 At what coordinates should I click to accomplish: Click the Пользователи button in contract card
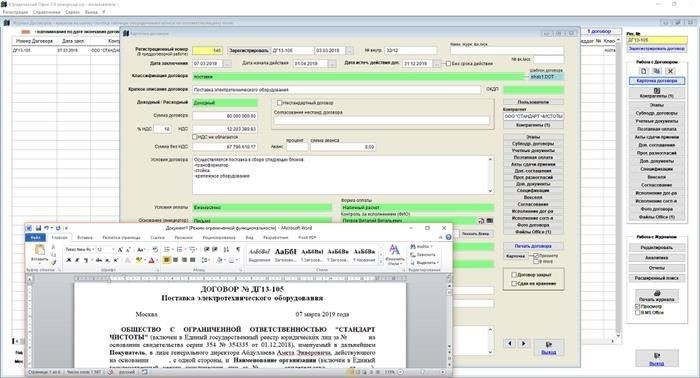pos(533,102)
